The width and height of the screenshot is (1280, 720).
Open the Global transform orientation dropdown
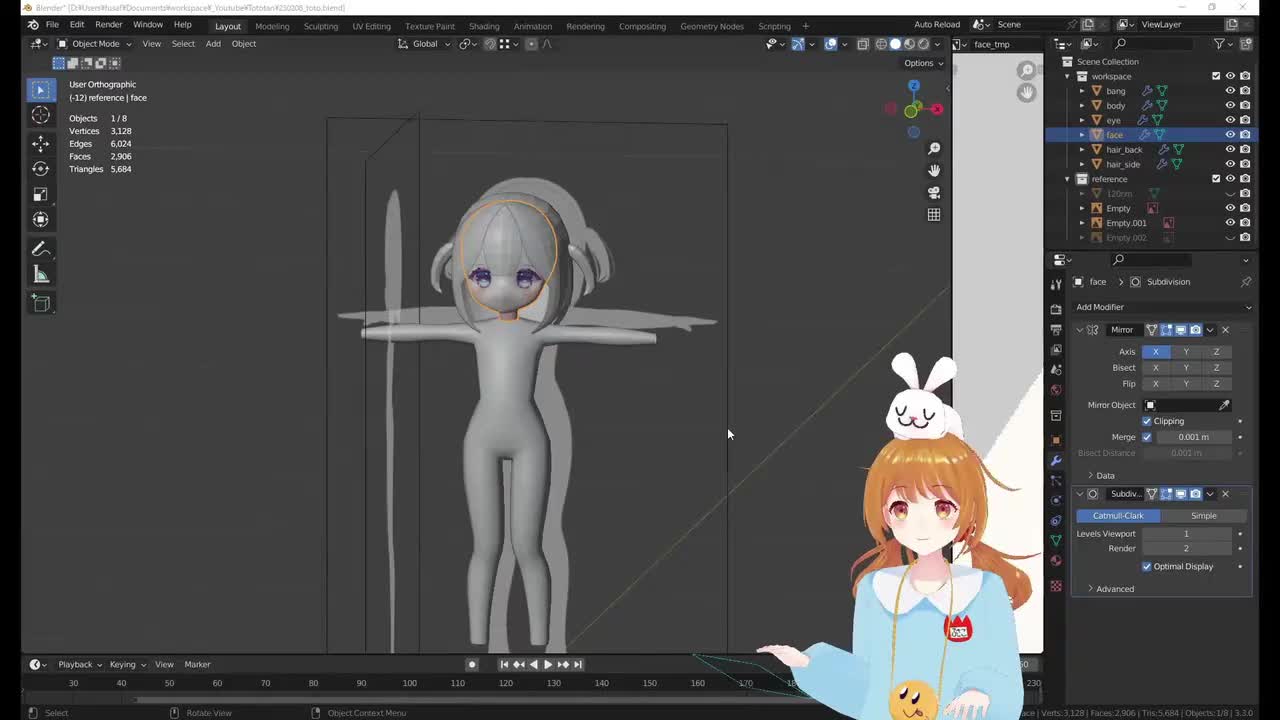(424, 44)
